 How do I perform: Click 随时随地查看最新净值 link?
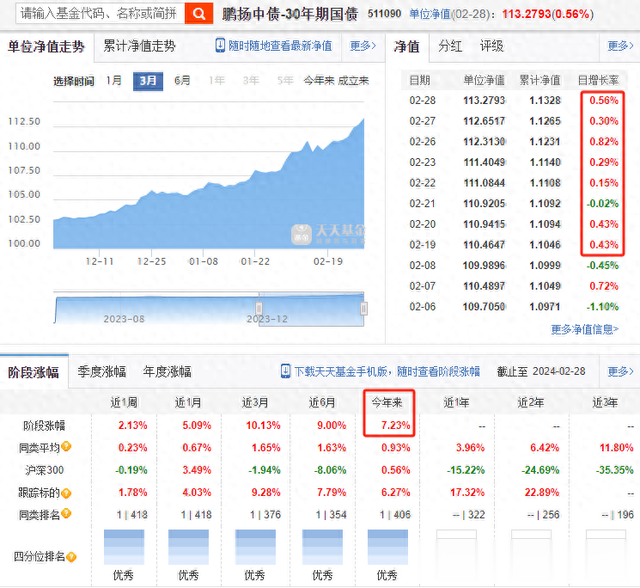coord(280,46)
